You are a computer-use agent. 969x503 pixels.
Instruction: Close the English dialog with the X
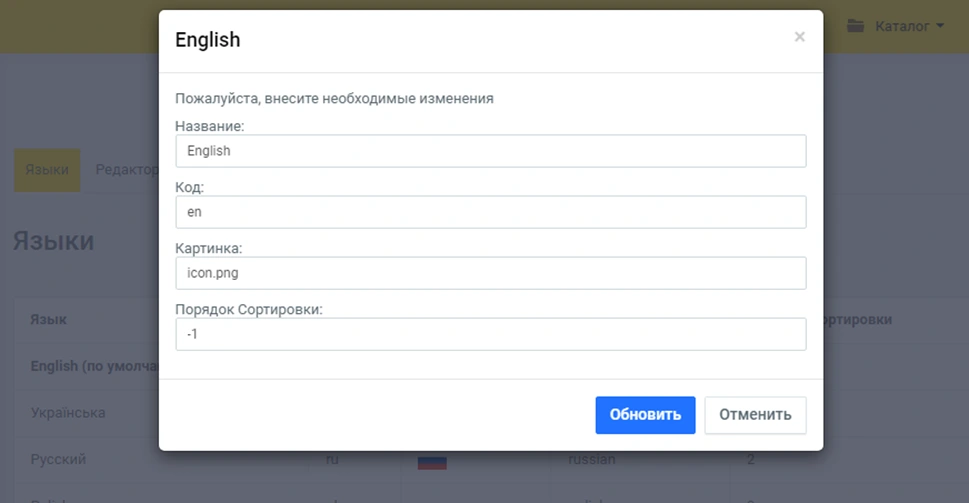click(799, 38)
